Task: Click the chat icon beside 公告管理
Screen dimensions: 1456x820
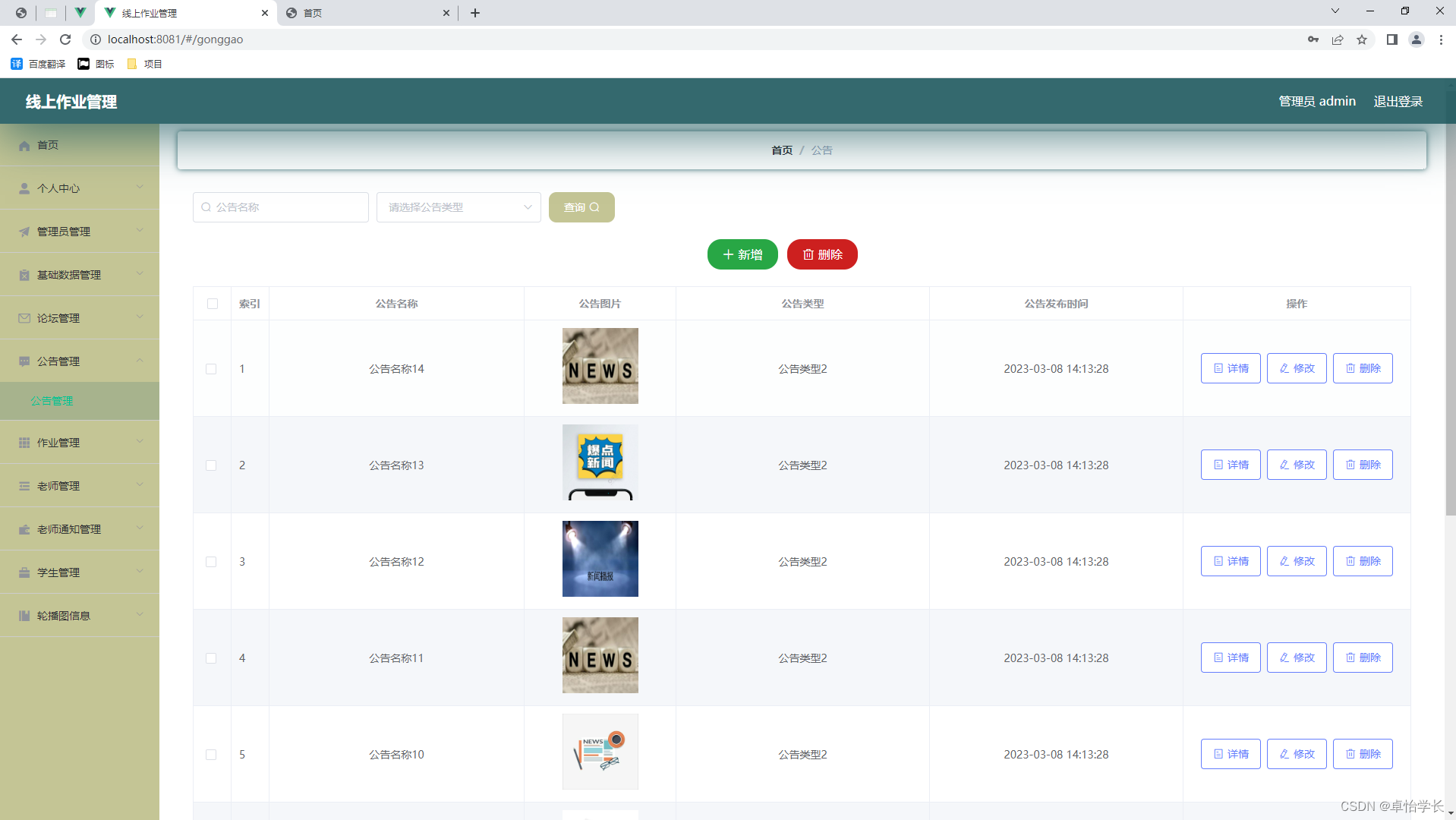Action: click(24, 361)
